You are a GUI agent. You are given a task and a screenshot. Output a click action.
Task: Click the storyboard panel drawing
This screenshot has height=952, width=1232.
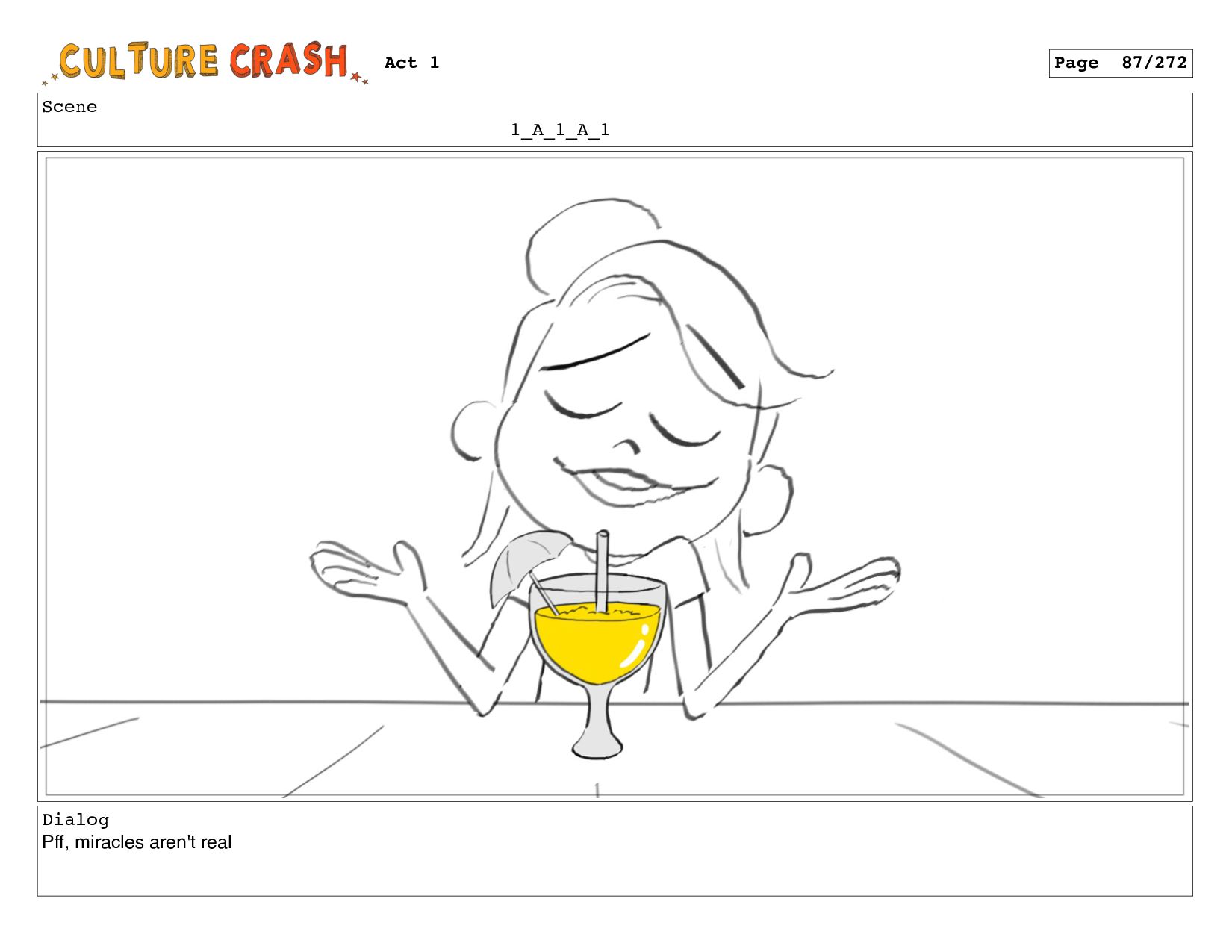615,476
